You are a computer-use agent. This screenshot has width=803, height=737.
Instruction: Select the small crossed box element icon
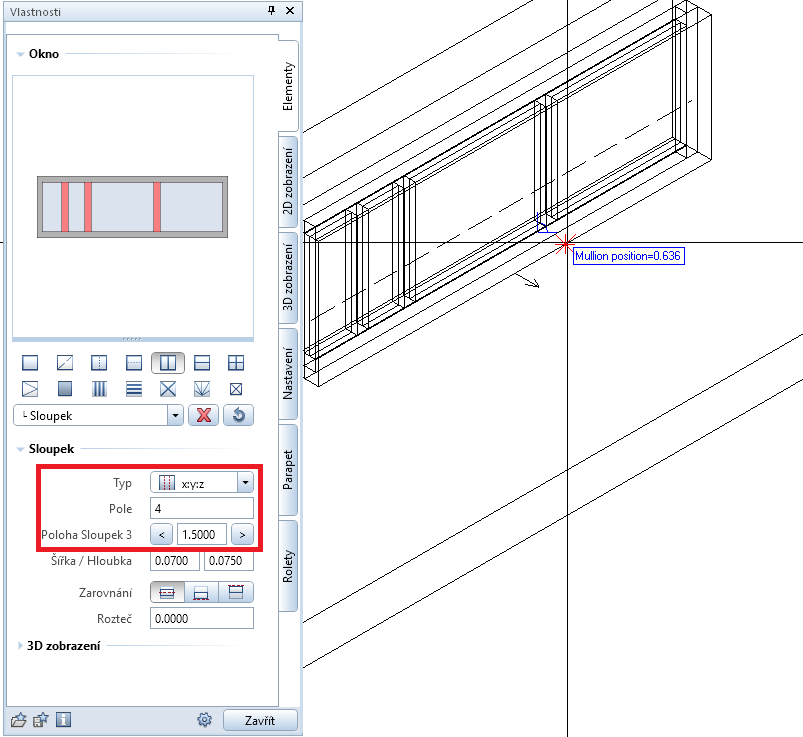236,389
